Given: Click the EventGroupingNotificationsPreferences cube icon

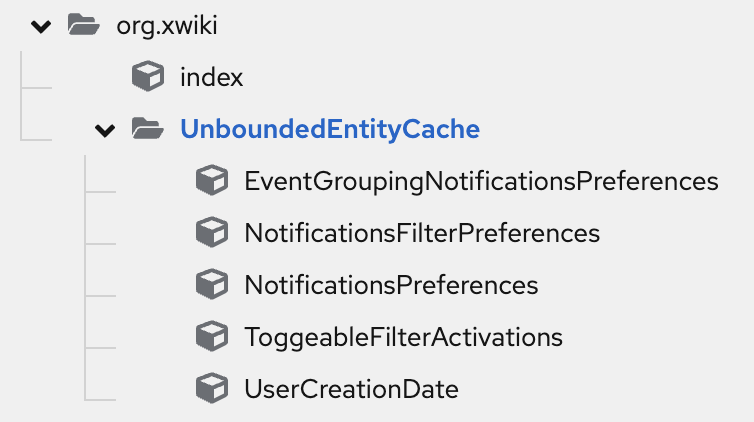Looking at the screenshot, I should [x=212, y=180].
